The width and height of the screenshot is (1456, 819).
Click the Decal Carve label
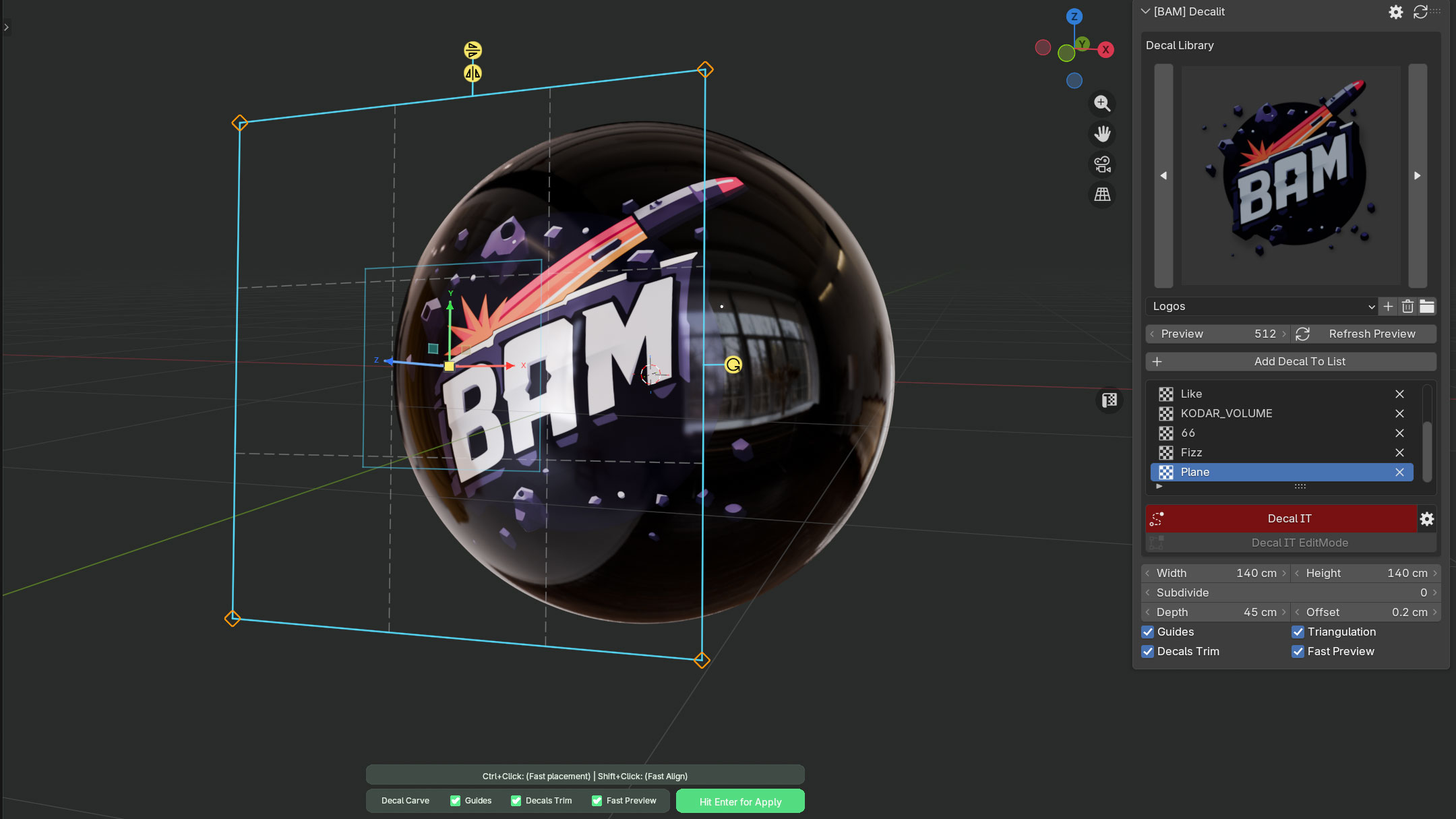click(405, 801)
